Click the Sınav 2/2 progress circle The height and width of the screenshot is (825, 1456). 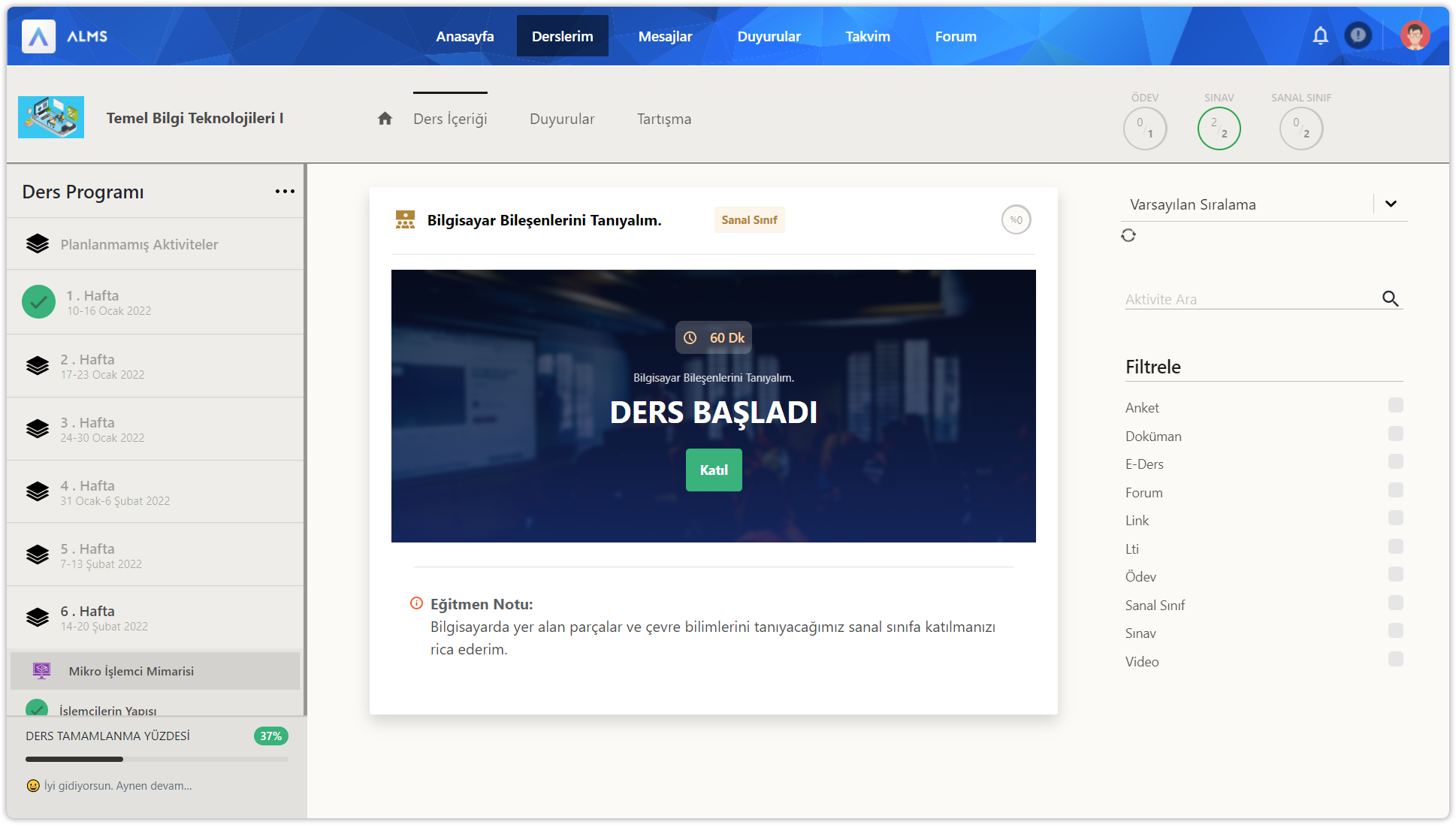[1219, 128]
